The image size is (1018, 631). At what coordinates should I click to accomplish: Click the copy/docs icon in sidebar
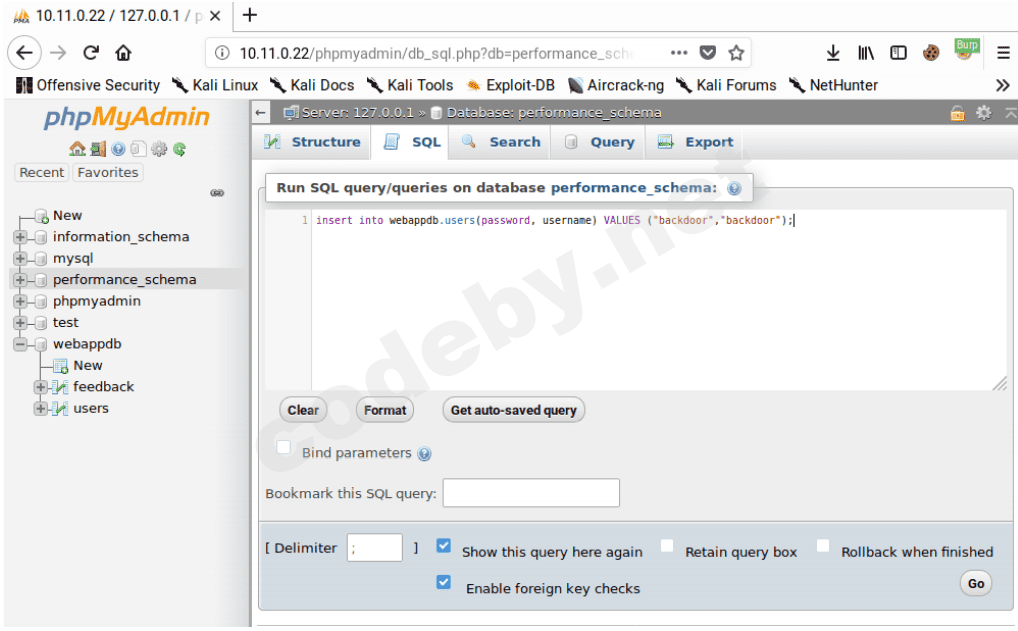click(x=138, y=149)
